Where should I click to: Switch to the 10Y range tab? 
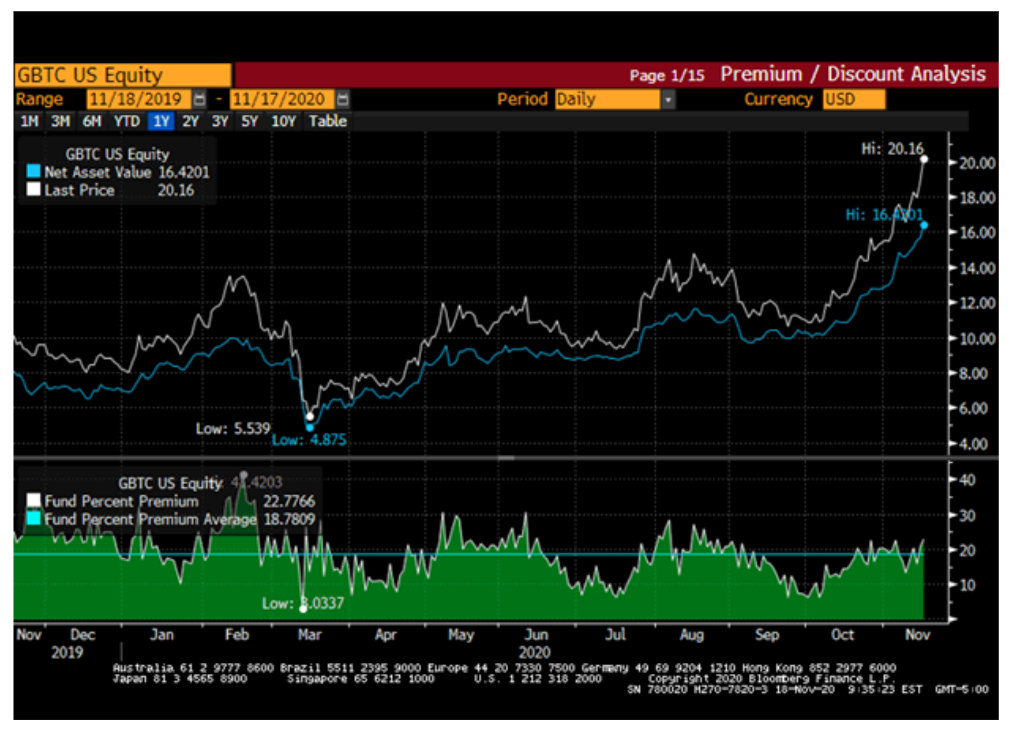tap(283, 121)
